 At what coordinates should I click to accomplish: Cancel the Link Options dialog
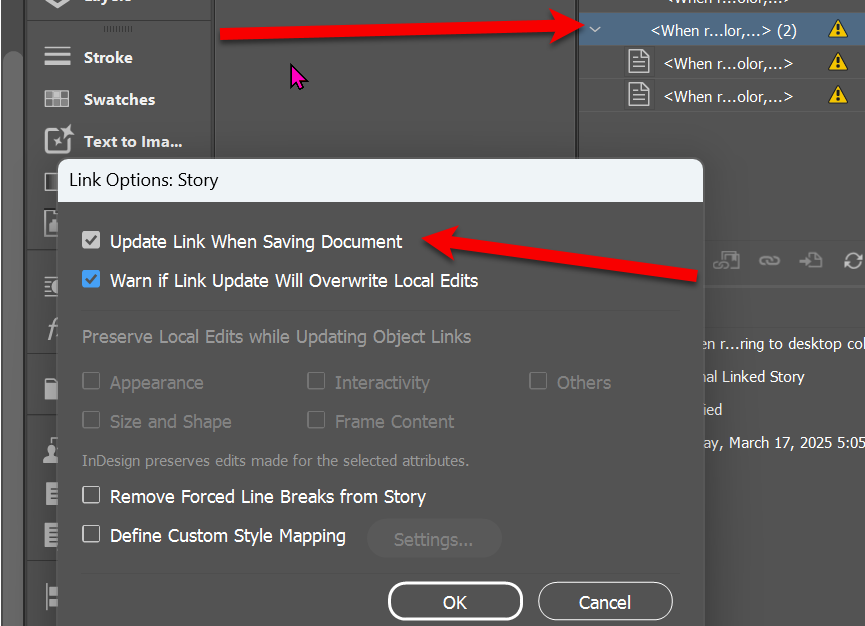[x=604, y=601]
